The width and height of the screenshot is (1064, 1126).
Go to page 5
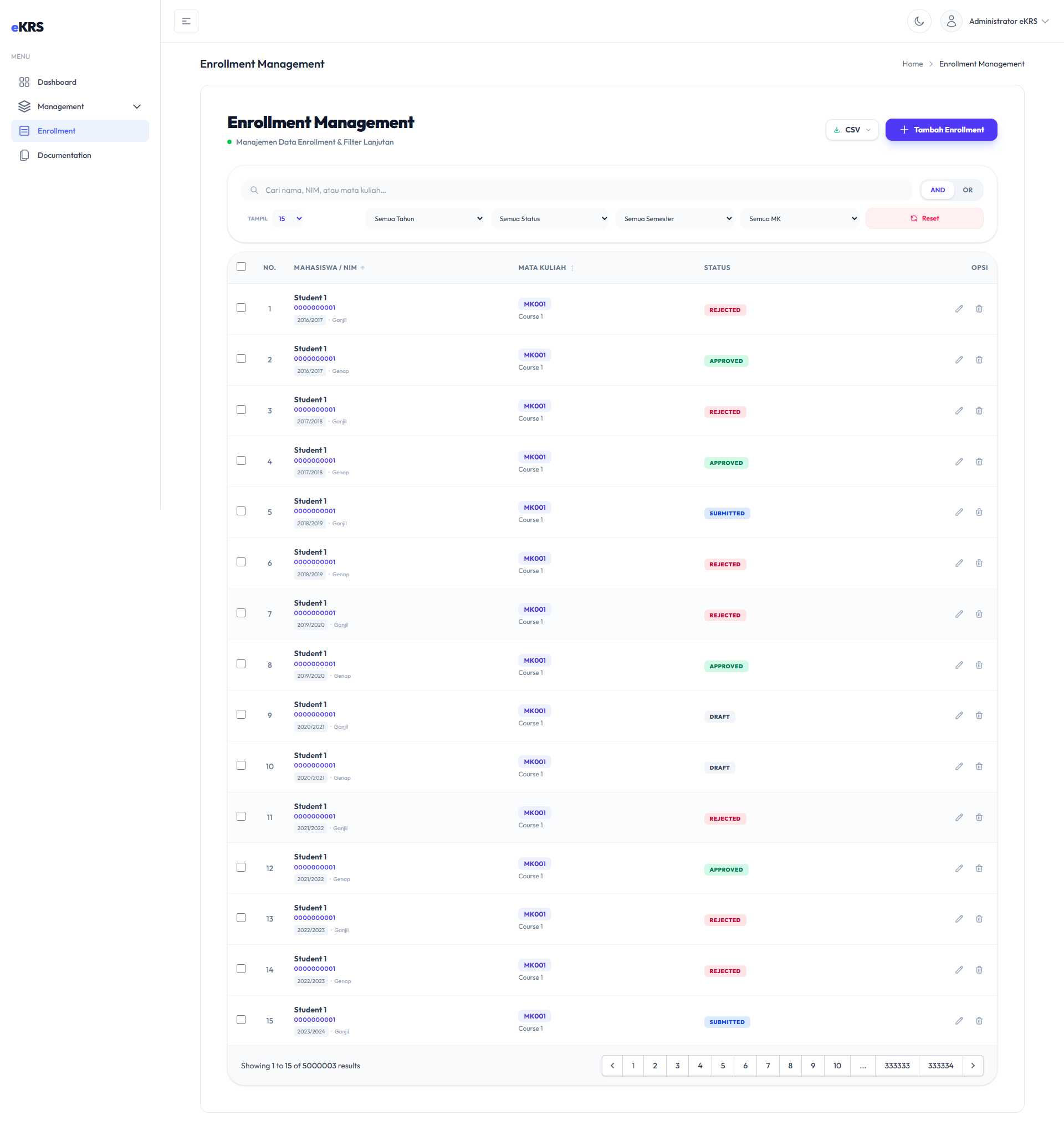[723, 1066]
